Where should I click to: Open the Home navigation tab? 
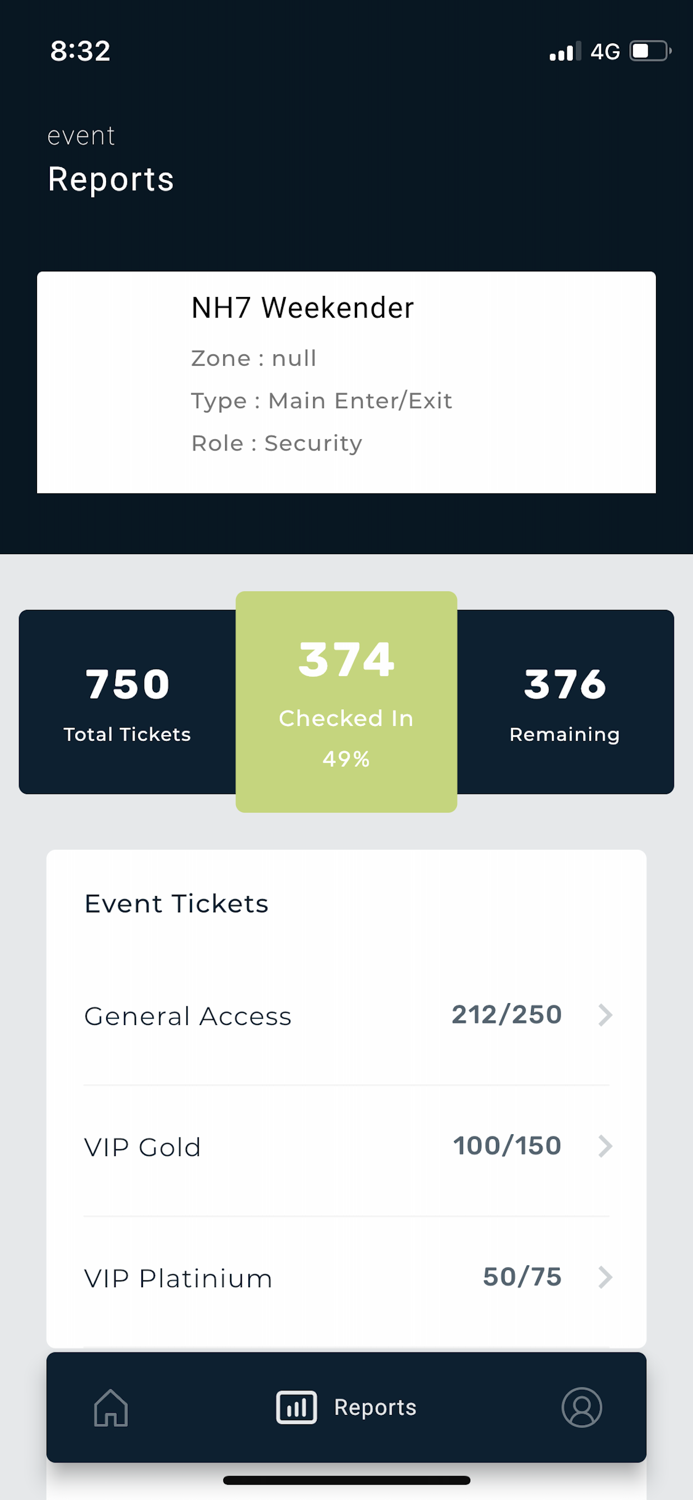[x=110, y=1407]
